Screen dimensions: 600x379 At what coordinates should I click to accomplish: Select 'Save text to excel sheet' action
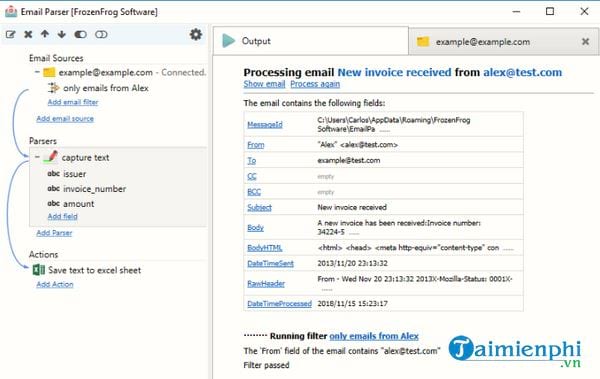[x=95, y=270]
